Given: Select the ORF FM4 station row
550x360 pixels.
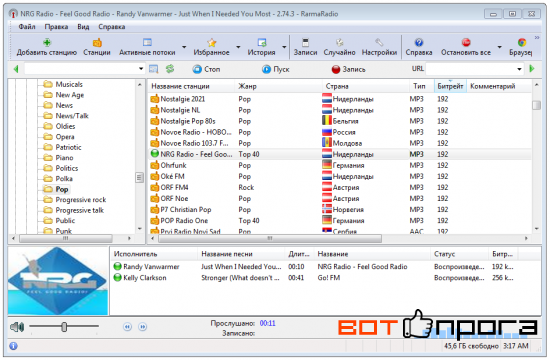Looking at the screenshot, I should (x=339, y=187).
